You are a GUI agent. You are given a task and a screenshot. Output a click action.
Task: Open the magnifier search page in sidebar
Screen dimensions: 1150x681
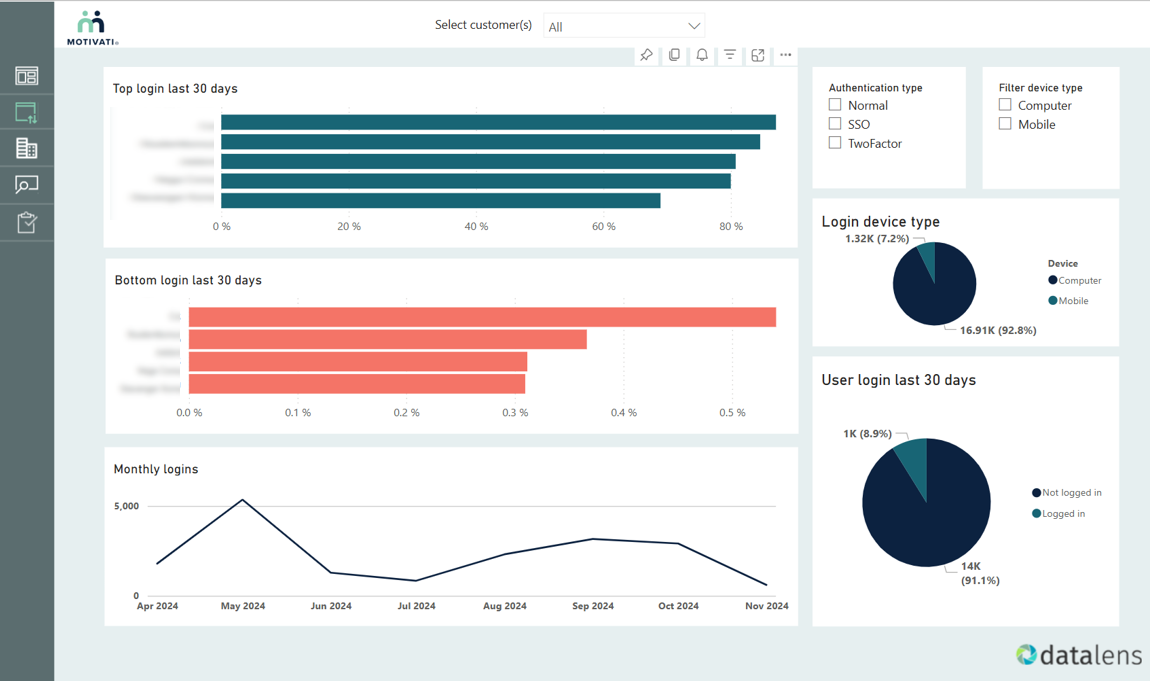pyautogui.click(x=27, y=185)
